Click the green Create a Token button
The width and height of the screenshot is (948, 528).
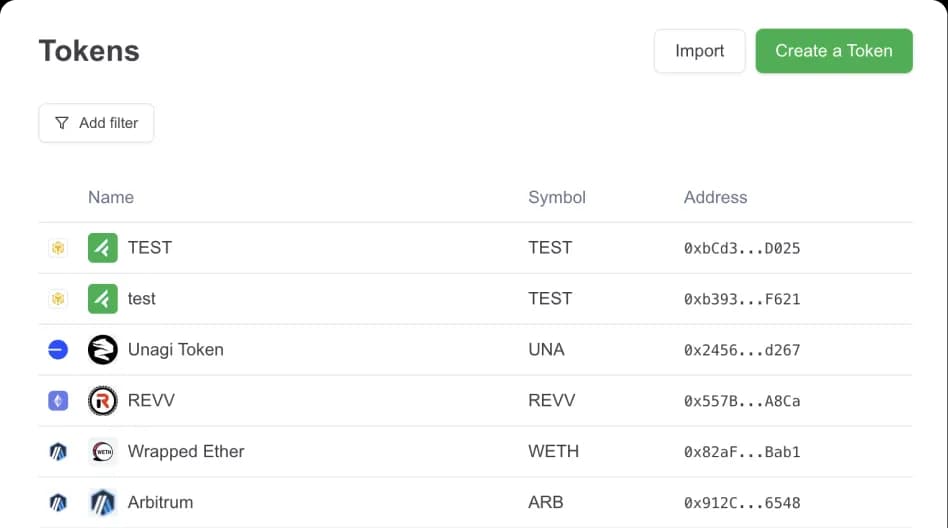[833, 51]
